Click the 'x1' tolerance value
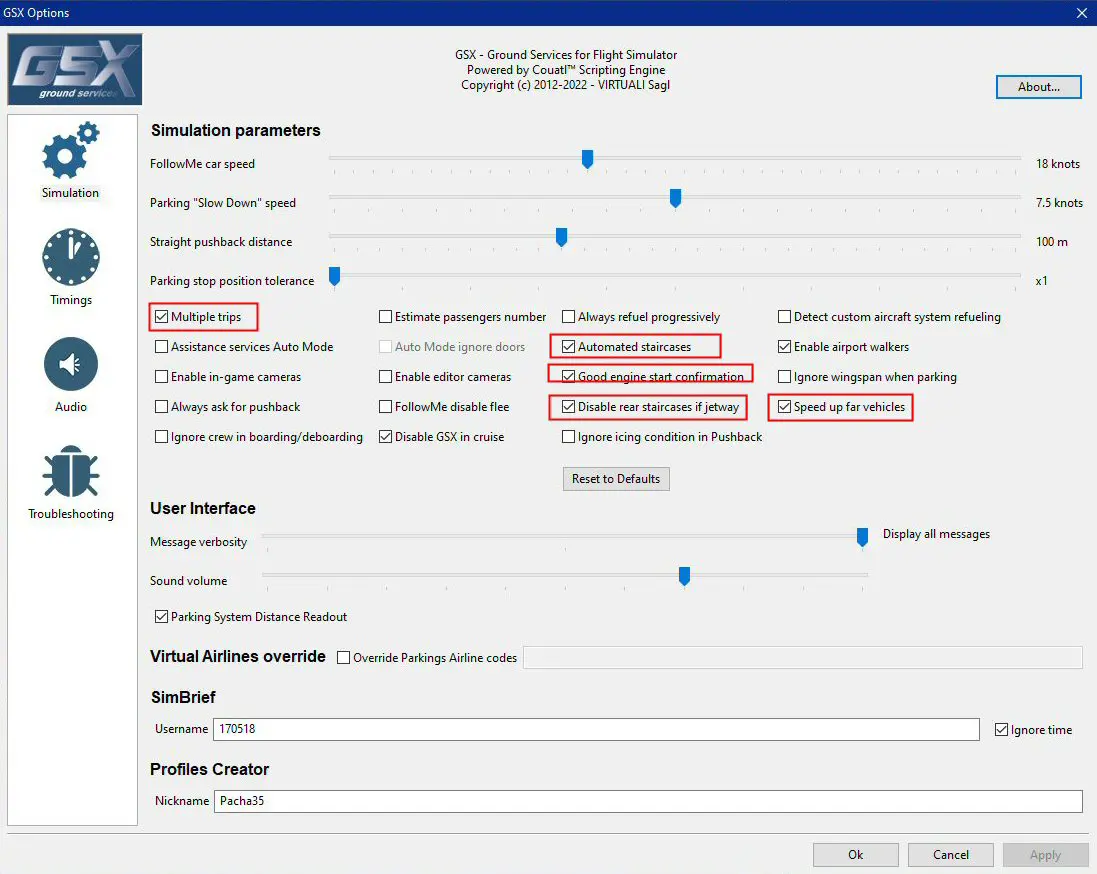Screen dimensions: 1097x874 point(1042,281)
